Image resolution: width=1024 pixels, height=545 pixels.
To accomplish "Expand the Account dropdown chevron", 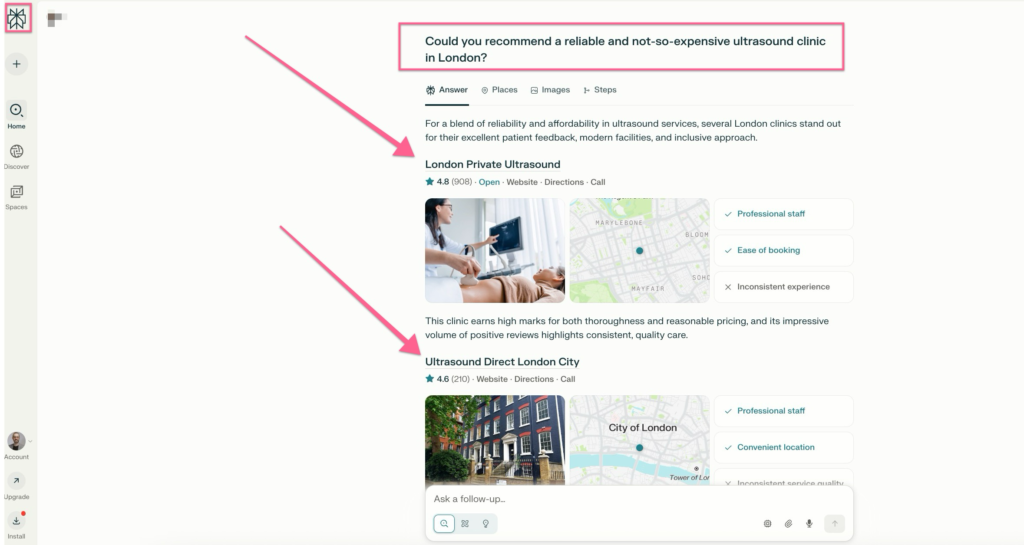I will click(30, 441).
